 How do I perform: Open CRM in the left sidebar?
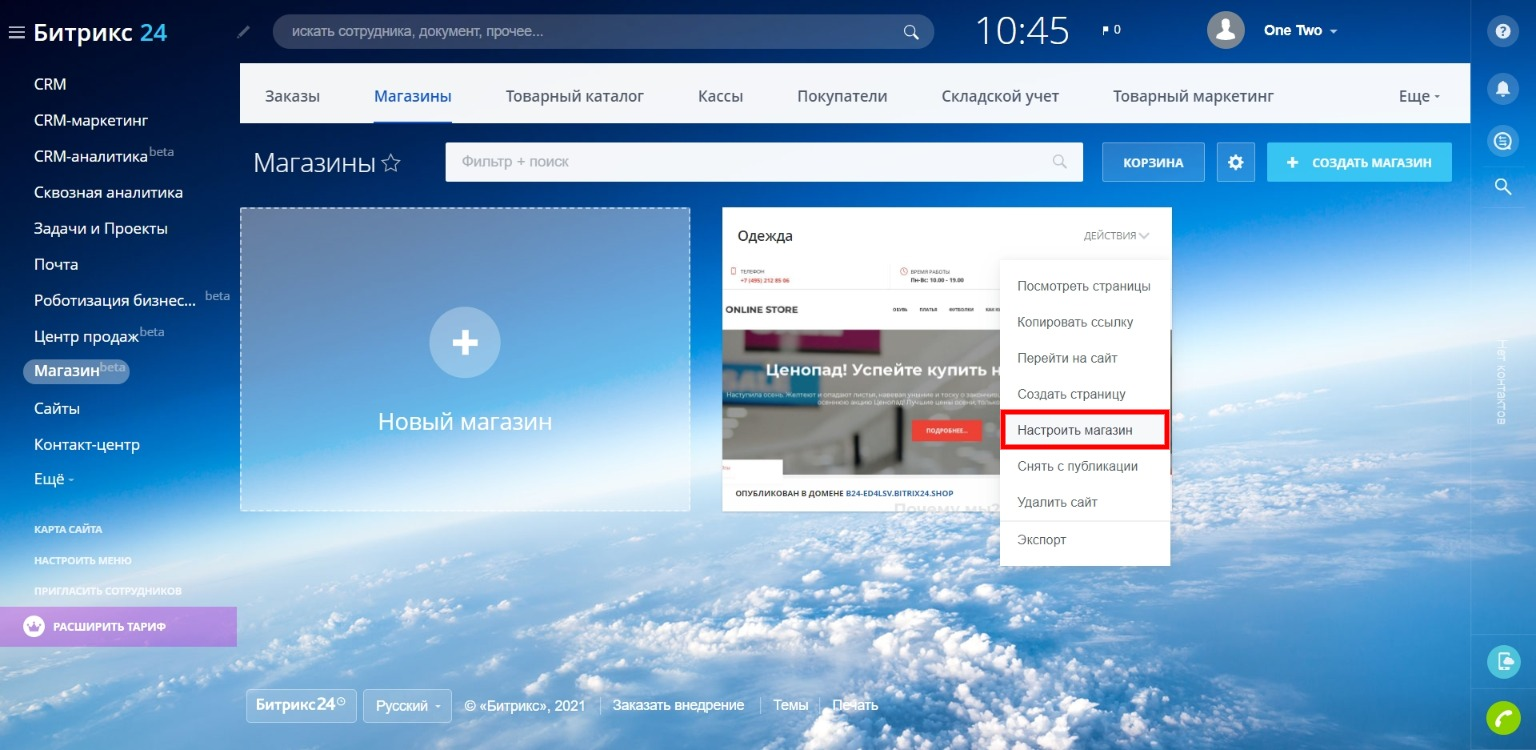[x=50, y=84]
